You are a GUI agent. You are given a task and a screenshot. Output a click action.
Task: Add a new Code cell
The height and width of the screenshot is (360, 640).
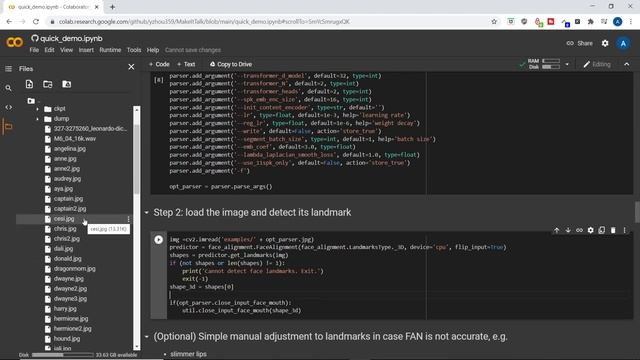click(x=159, y=64)
